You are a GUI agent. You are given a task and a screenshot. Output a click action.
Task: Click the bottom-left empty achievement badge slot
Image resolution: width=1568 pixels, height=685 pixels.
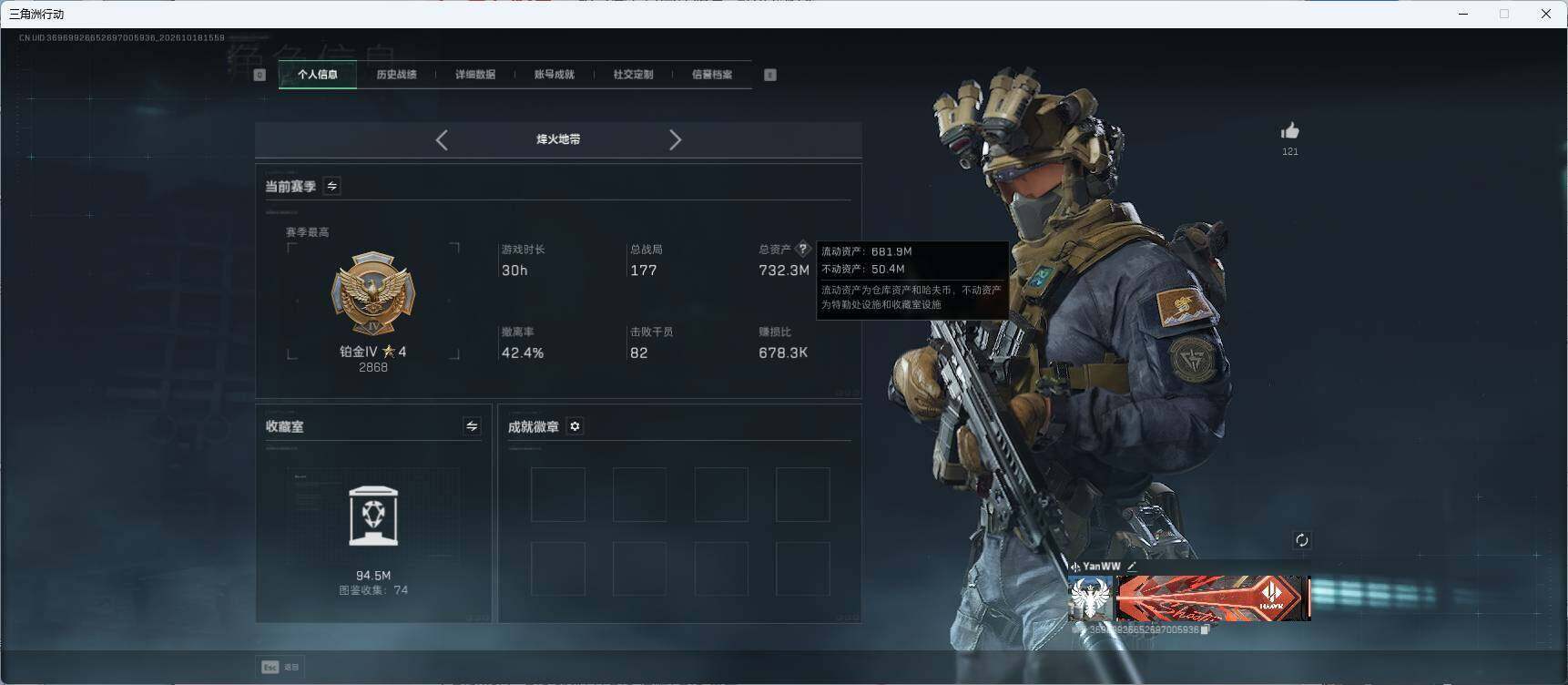pos(558,569)
